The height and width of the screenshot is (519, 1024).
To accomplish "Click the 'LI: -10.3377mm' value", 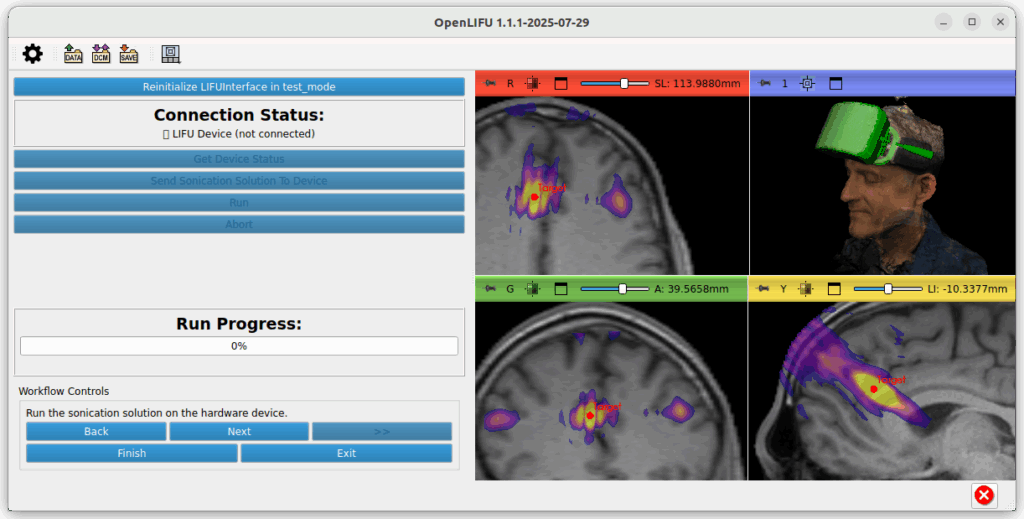I will click(x=967, y=289).
